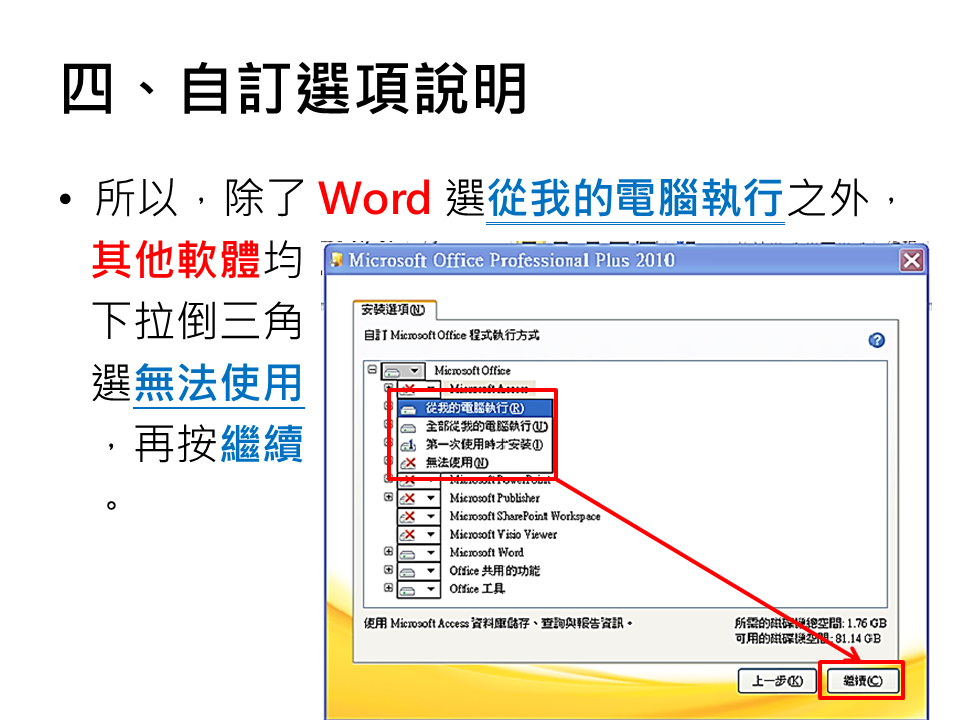The width and height of the screenshot is (960, 720).
Task: Click drive icon beside Office 工具
Action: (x=409, y=590)
